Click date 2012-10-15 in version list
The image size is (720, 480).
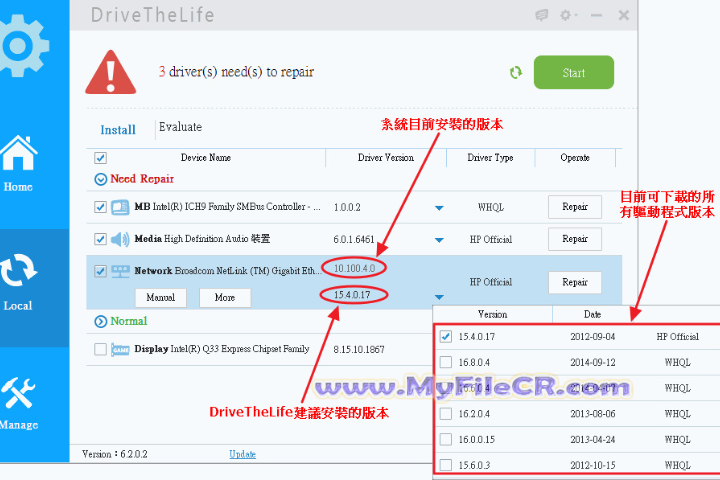click(x=593, y=465)
